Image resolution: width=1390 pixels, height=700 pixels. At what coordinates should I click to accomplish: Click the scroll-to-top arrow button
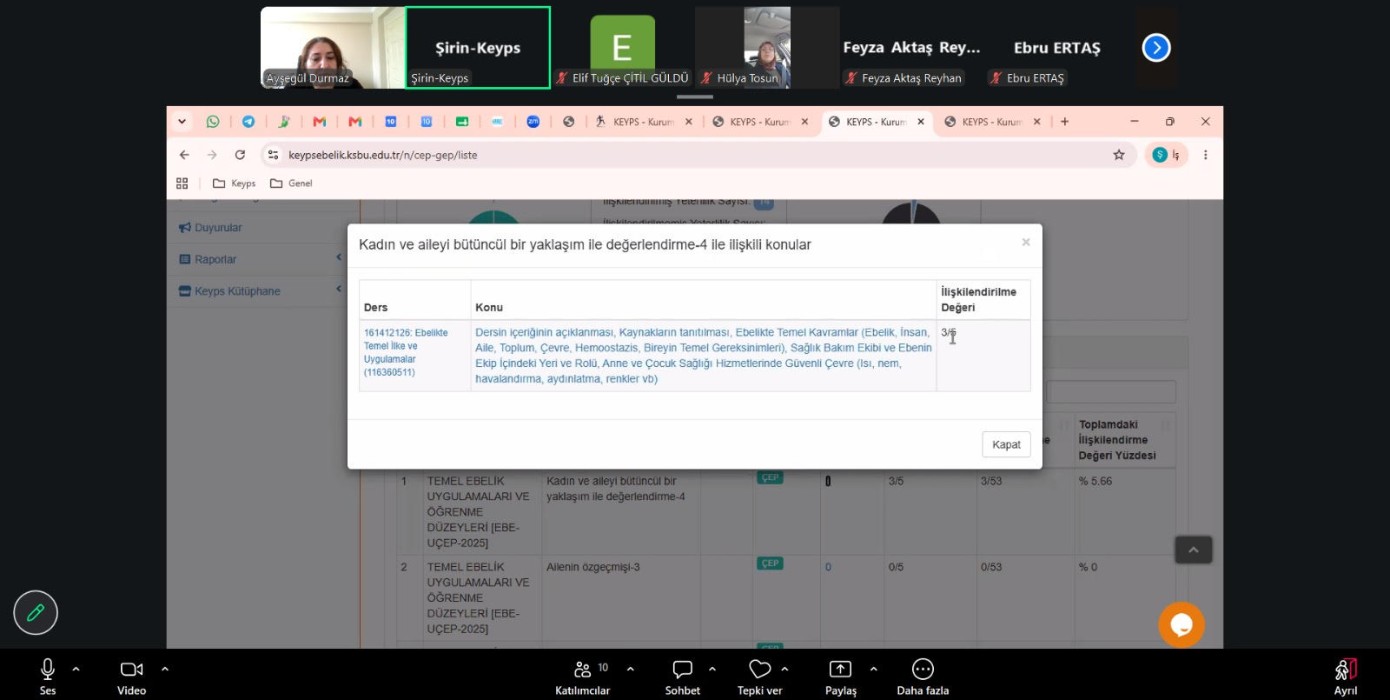(x=1193, y=549)
